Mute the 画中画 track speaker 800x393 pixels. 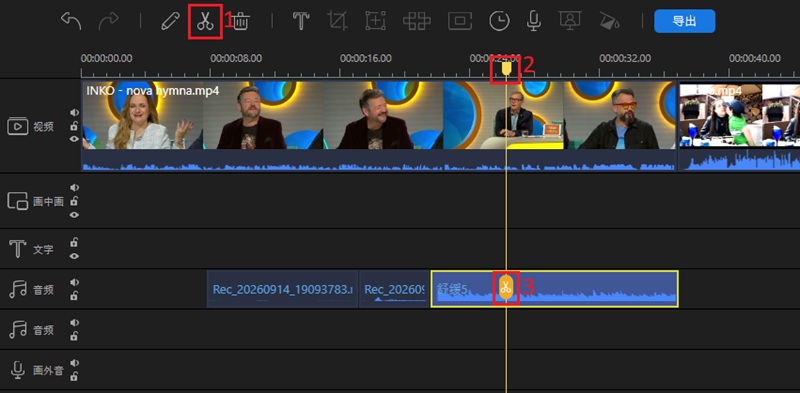74,188
